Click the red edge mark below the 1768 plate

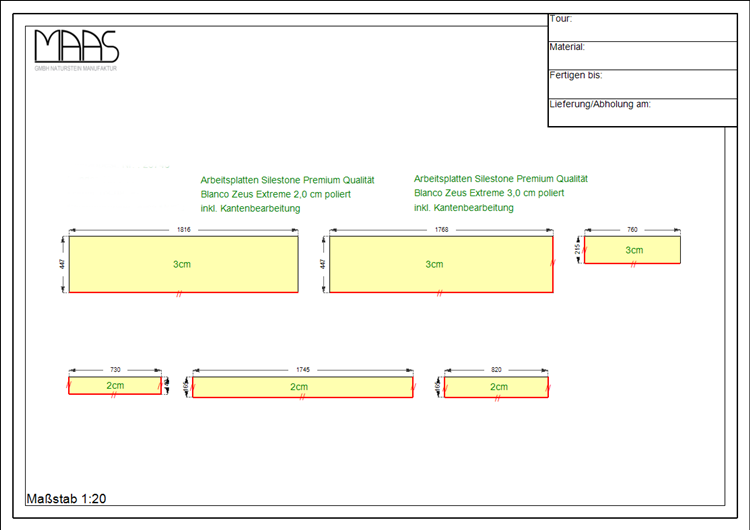coord(440,294)
